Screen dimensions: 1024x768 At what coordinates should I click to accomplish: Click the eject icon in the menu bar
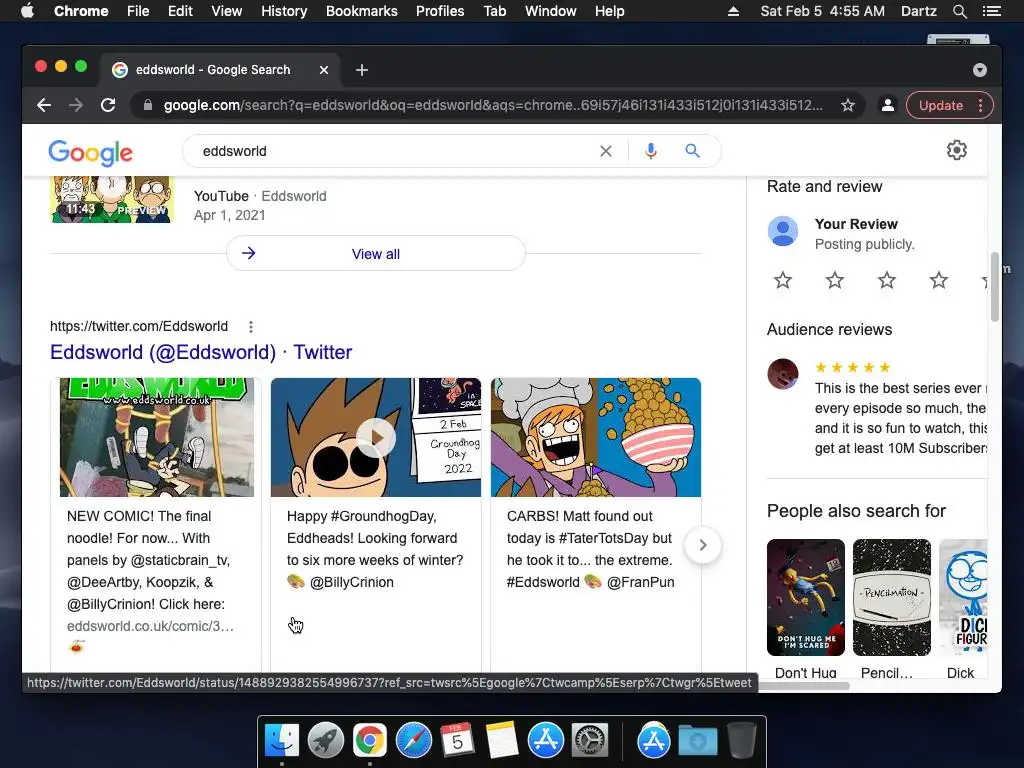tap(733, 11)
